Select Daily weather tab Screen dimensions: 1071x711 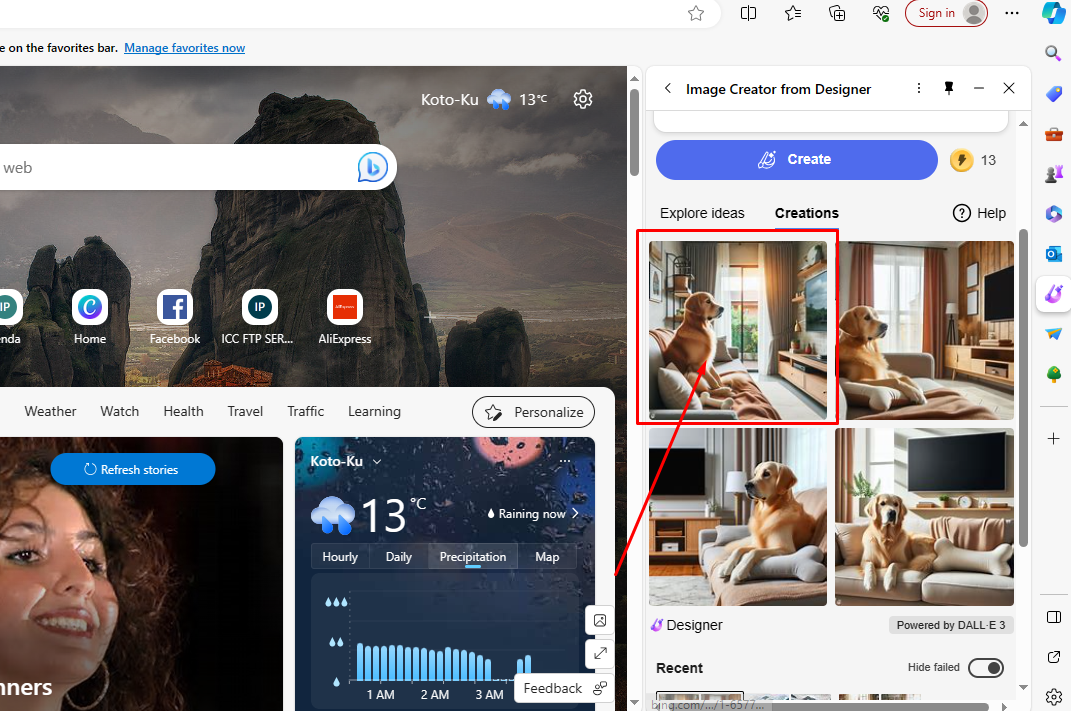398,557
